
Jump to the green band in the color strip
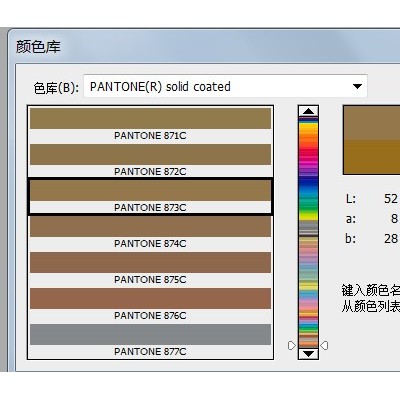pyautogui.click(x=308, y=204)
